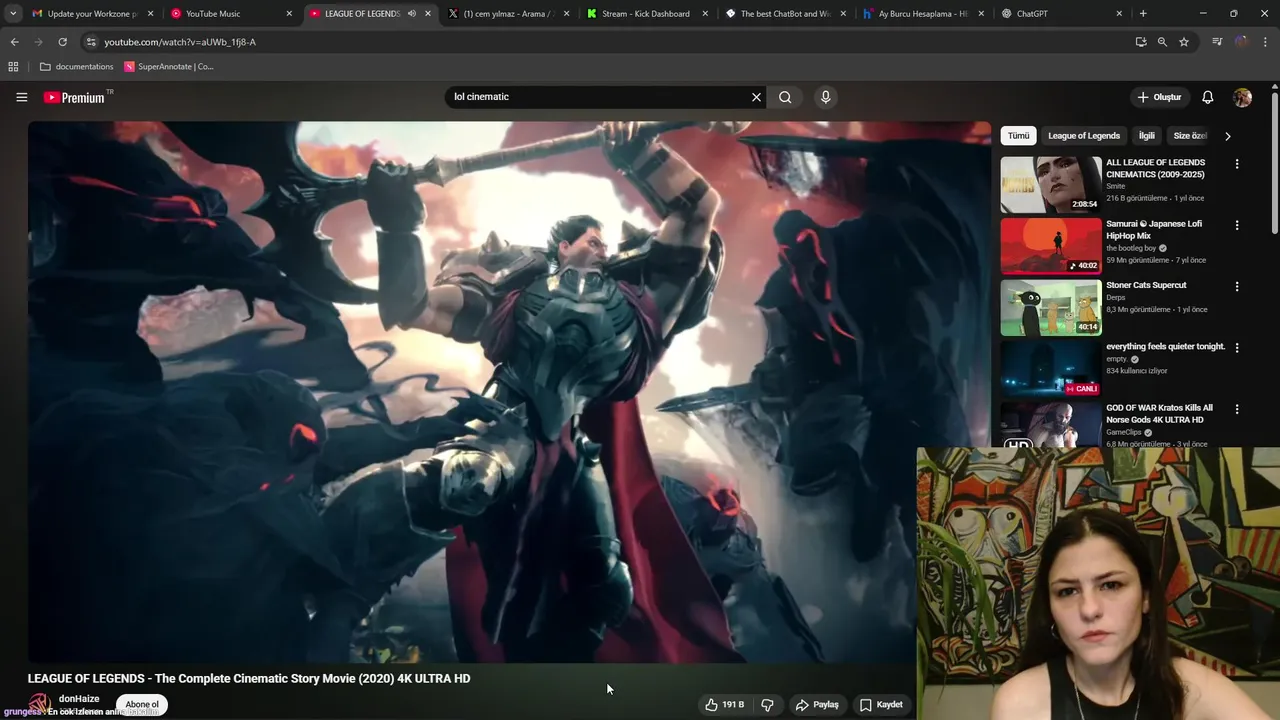Switch to Update your Workzone Gmail tab
Viewport: 1280px width, 720px height.
pyautogui.click(x=93, y=14)
